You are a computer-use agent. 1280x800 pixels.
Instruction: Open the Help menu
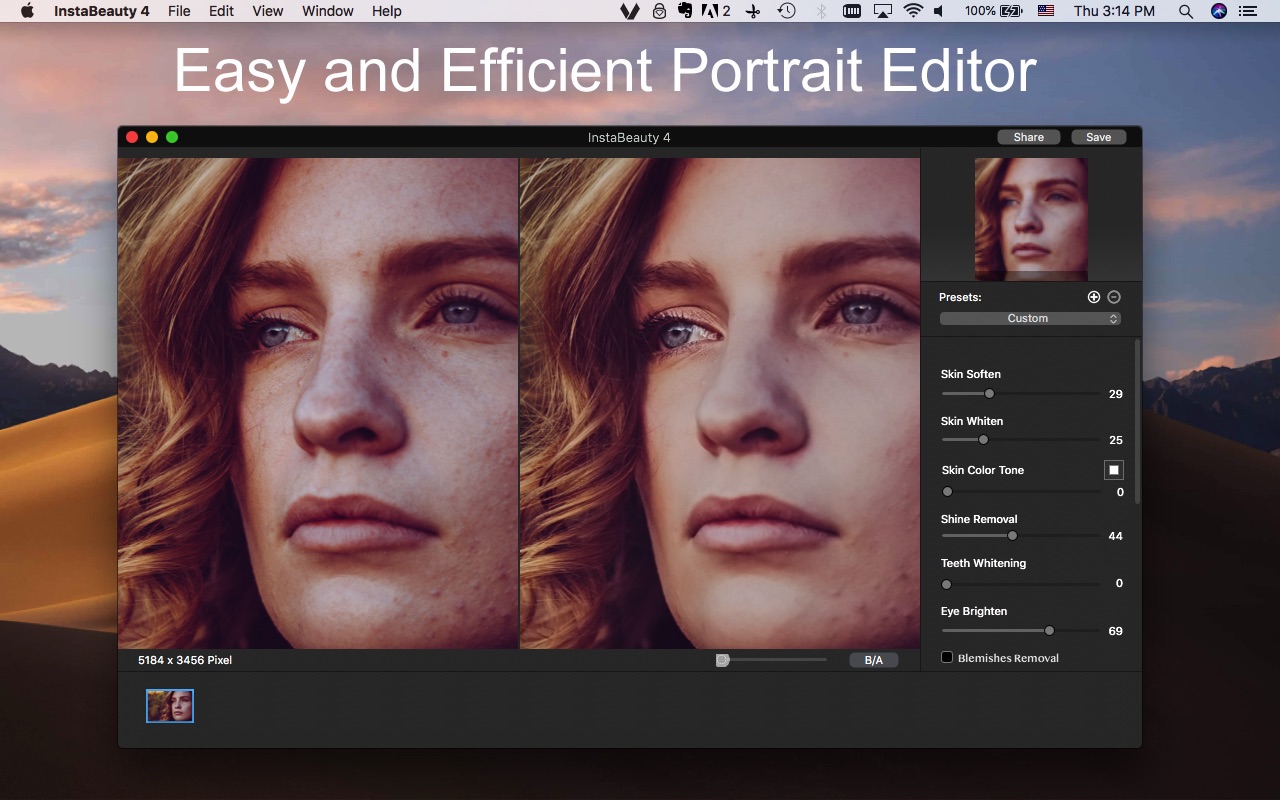click(386, 11)
